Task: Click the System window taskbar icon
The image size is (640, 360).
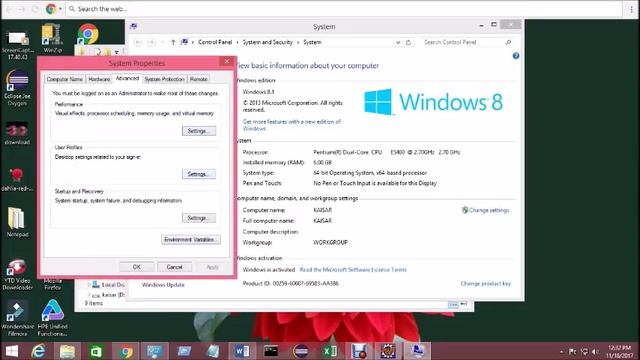Action: click(417, 351)
